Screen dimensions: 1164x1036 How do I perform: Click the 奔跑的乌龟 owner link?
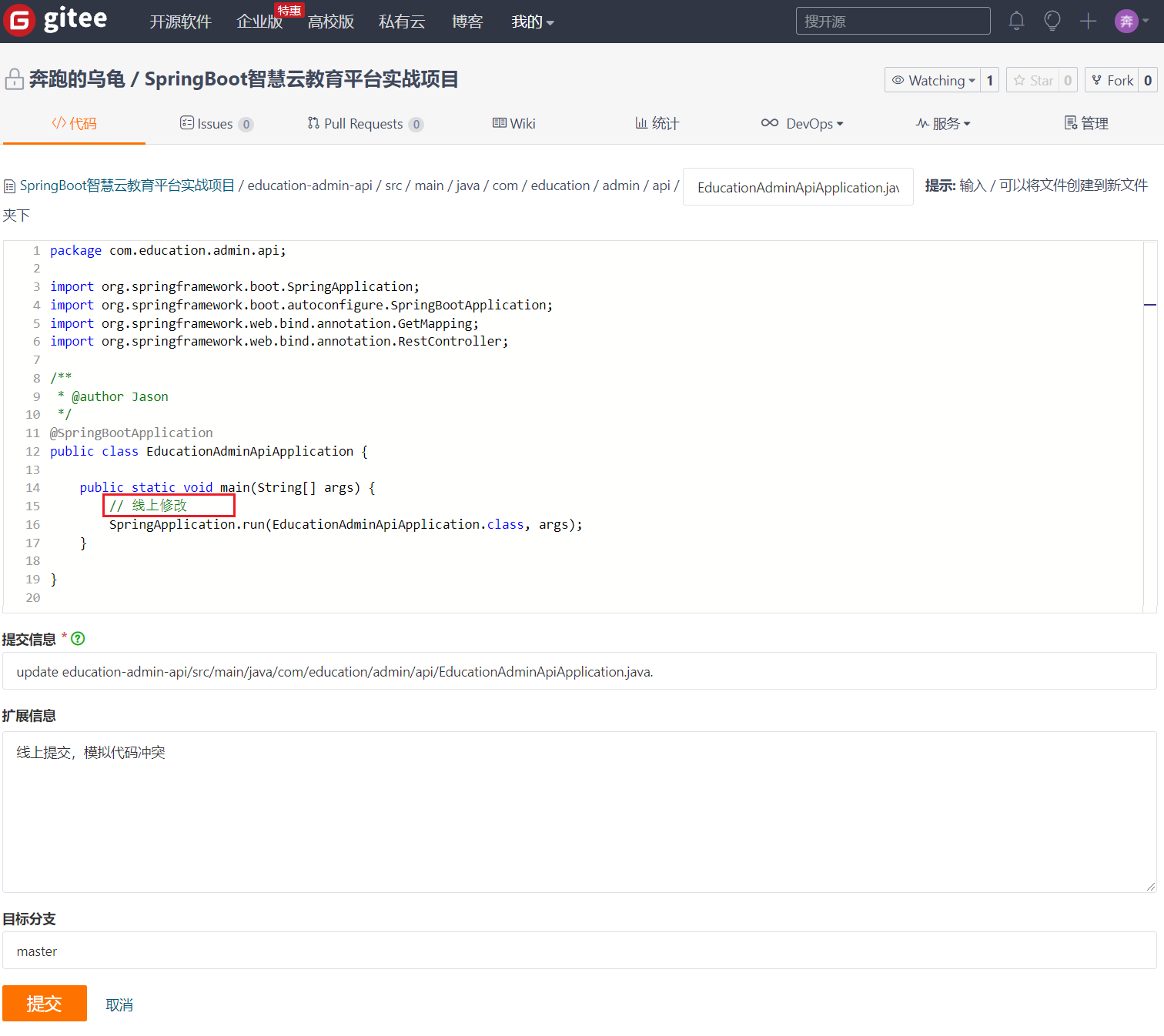[77, 79]
